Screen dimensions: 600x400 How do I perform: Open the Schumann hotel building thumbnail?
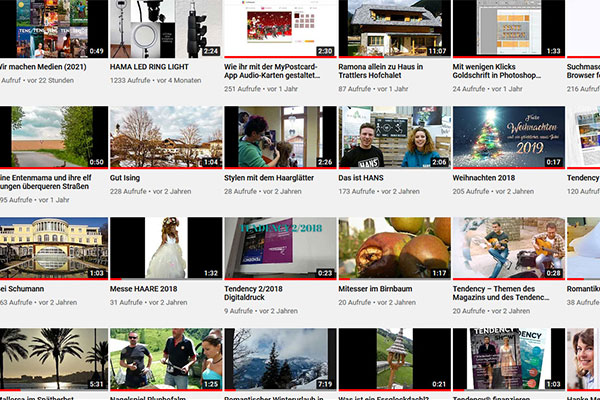coord(54,248)
